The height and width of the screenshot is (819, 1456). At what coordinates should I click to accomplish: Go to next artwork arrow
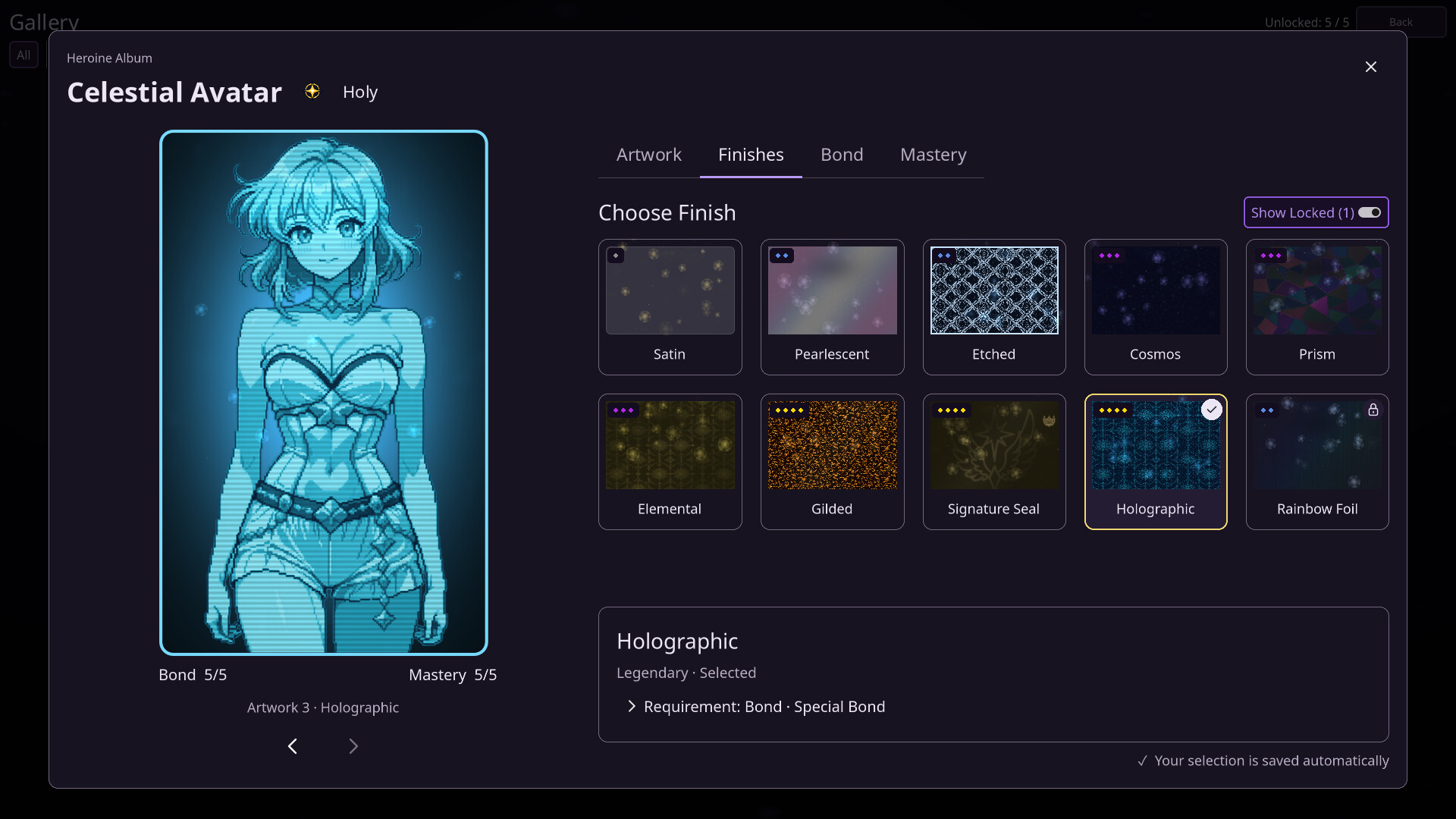coord(353,746)
